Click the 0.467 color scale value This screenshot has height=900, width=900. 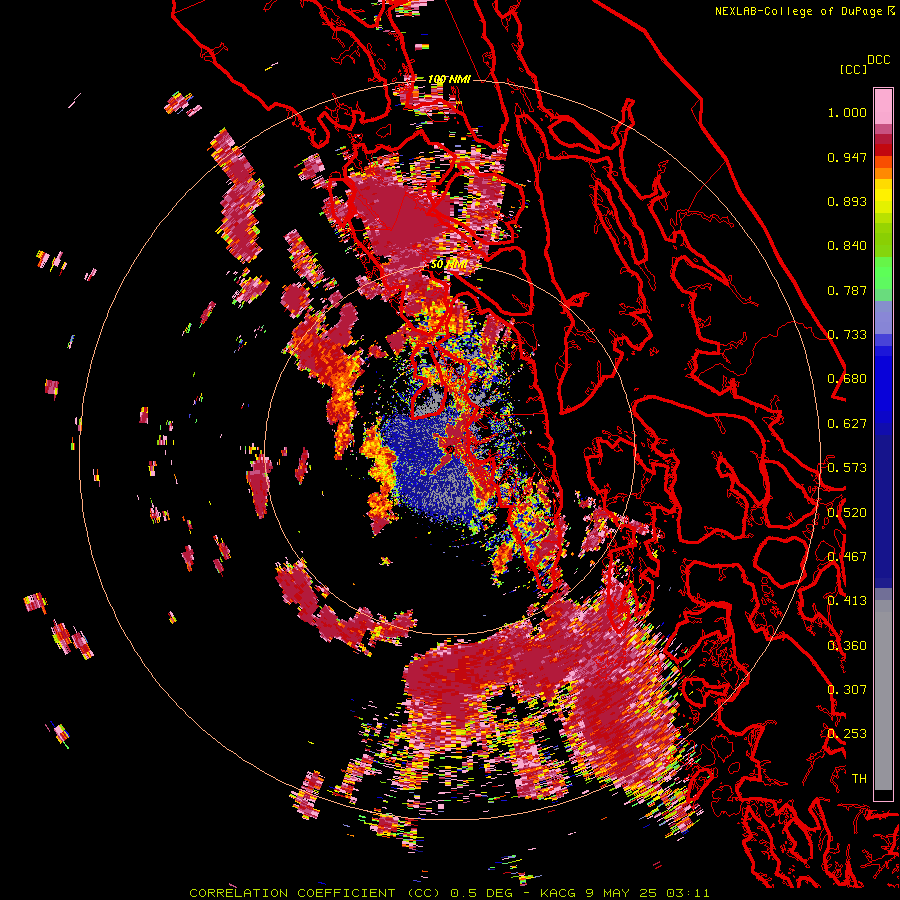click(x=847, y=557)
